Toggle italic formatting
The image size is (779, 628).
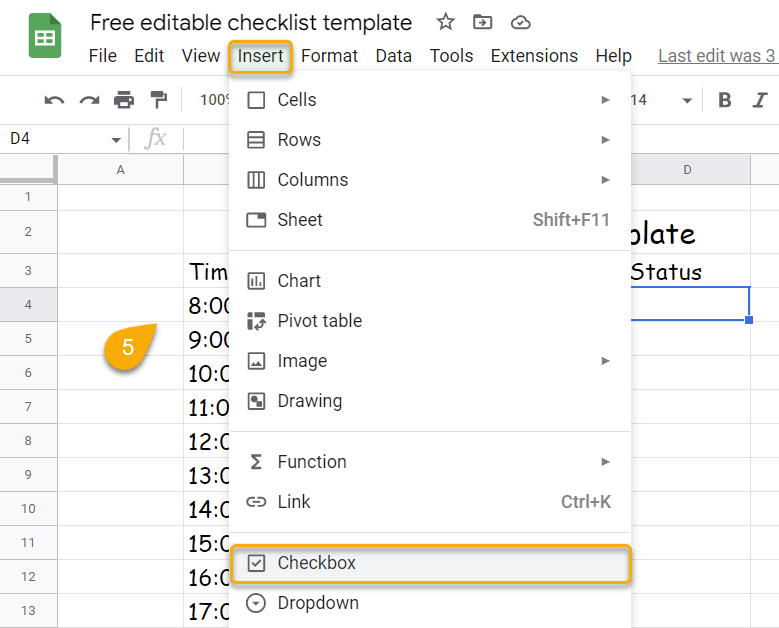click(760, 100)
